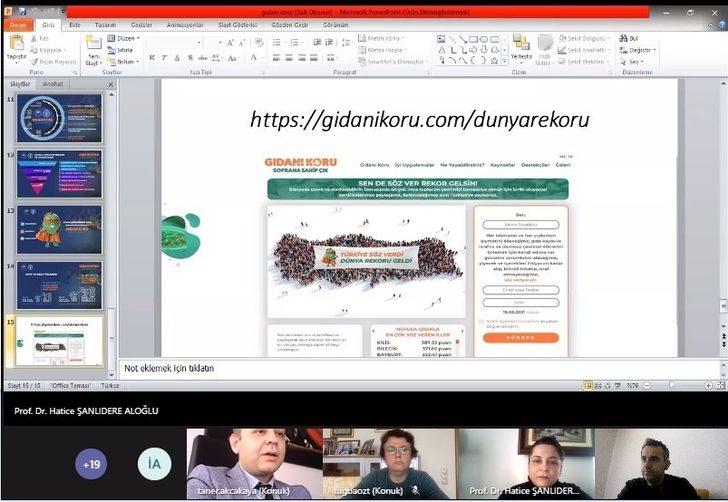The image size is (728, 502).
Task: Switch to the Ekle ribbon tab
Action: click(x=75, y=25)
